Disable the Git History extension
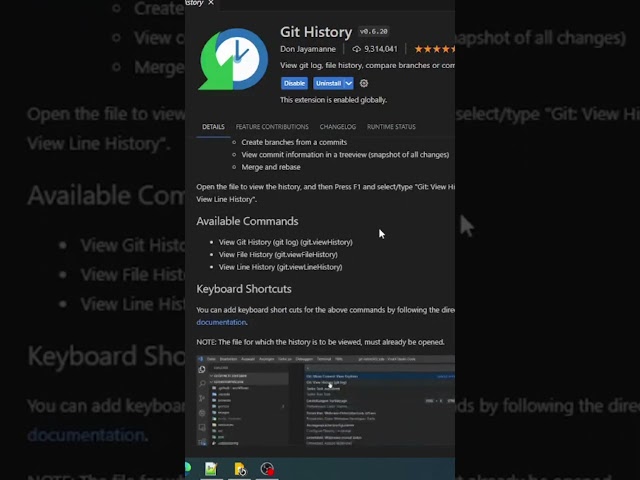This screenshot has width=640, height=480. click(294, 83)
